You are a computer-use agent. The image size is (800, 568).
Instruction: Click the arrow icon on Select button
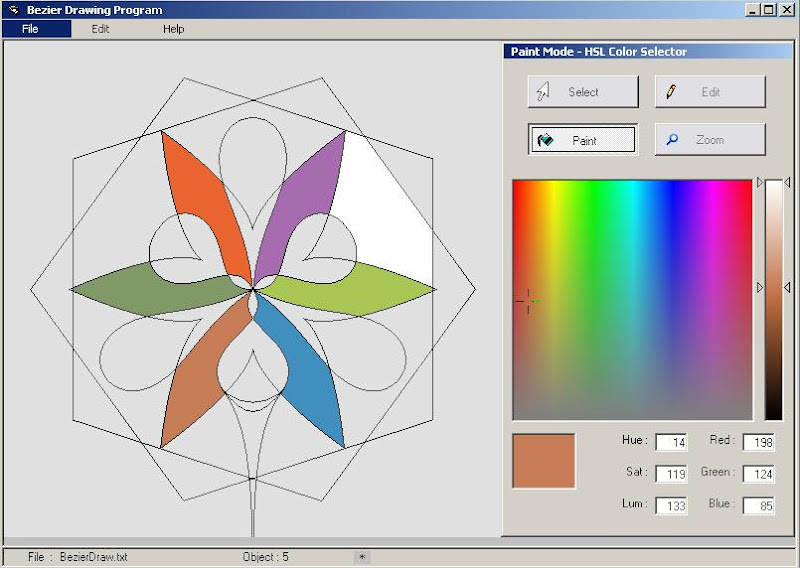click(x=544, y=92)
